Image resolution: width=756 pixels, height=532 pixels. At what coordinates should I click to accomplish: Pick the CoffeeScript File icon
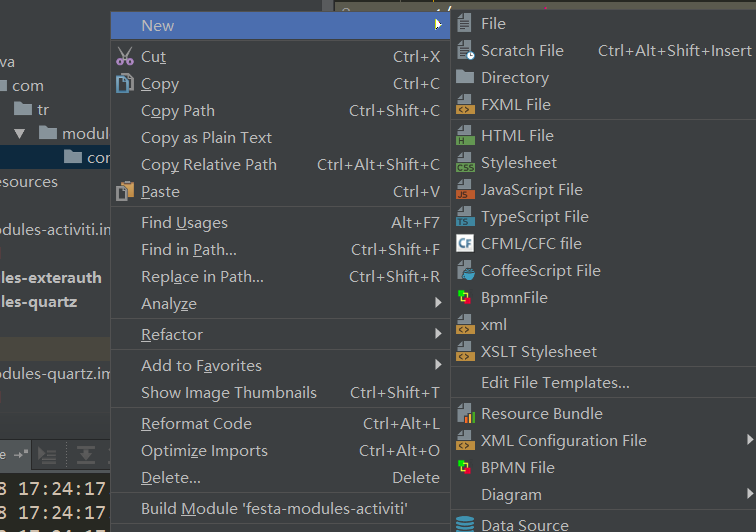coord(465,271)
